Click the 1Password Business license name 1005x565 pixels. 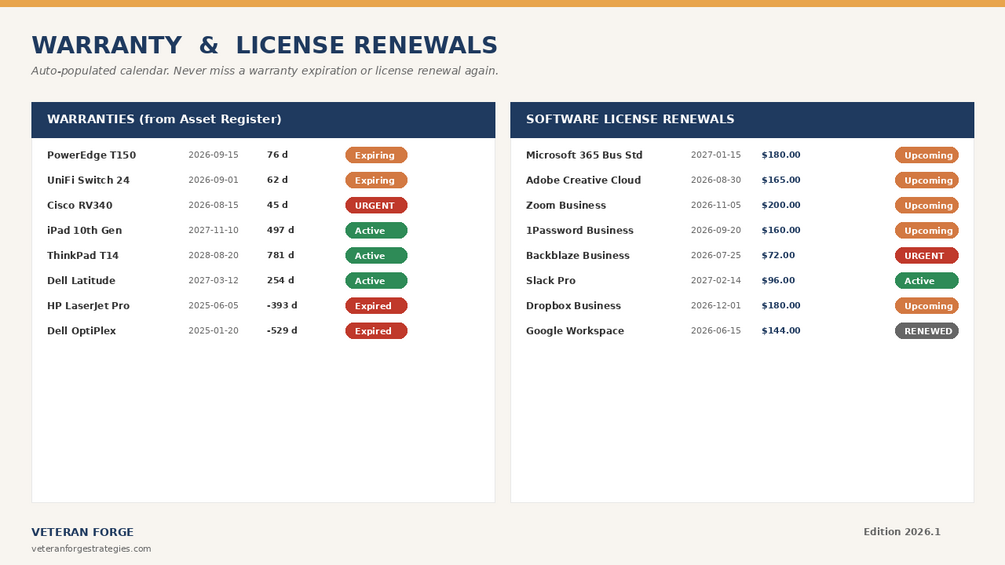tap(579, 230)
